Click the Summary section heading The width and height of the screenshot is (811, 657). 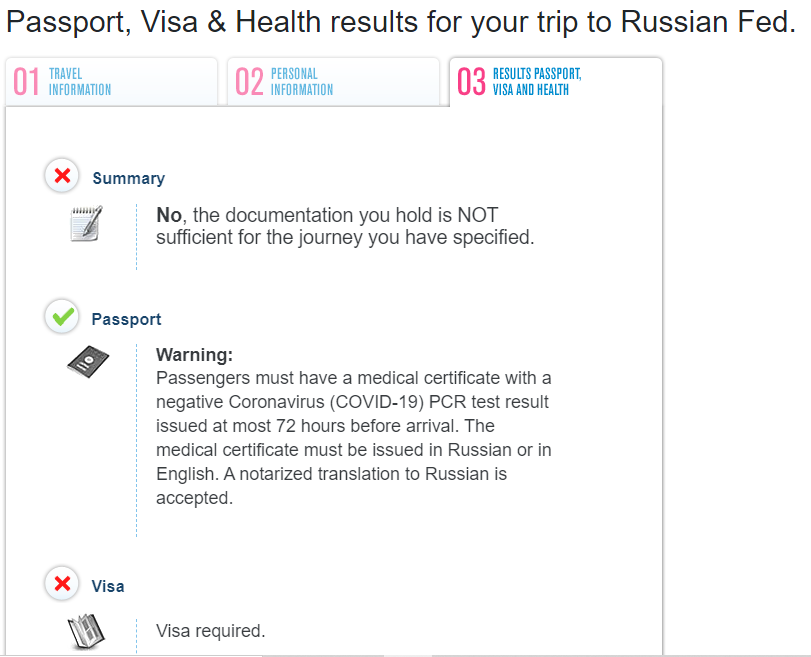(x=128, y=178)
